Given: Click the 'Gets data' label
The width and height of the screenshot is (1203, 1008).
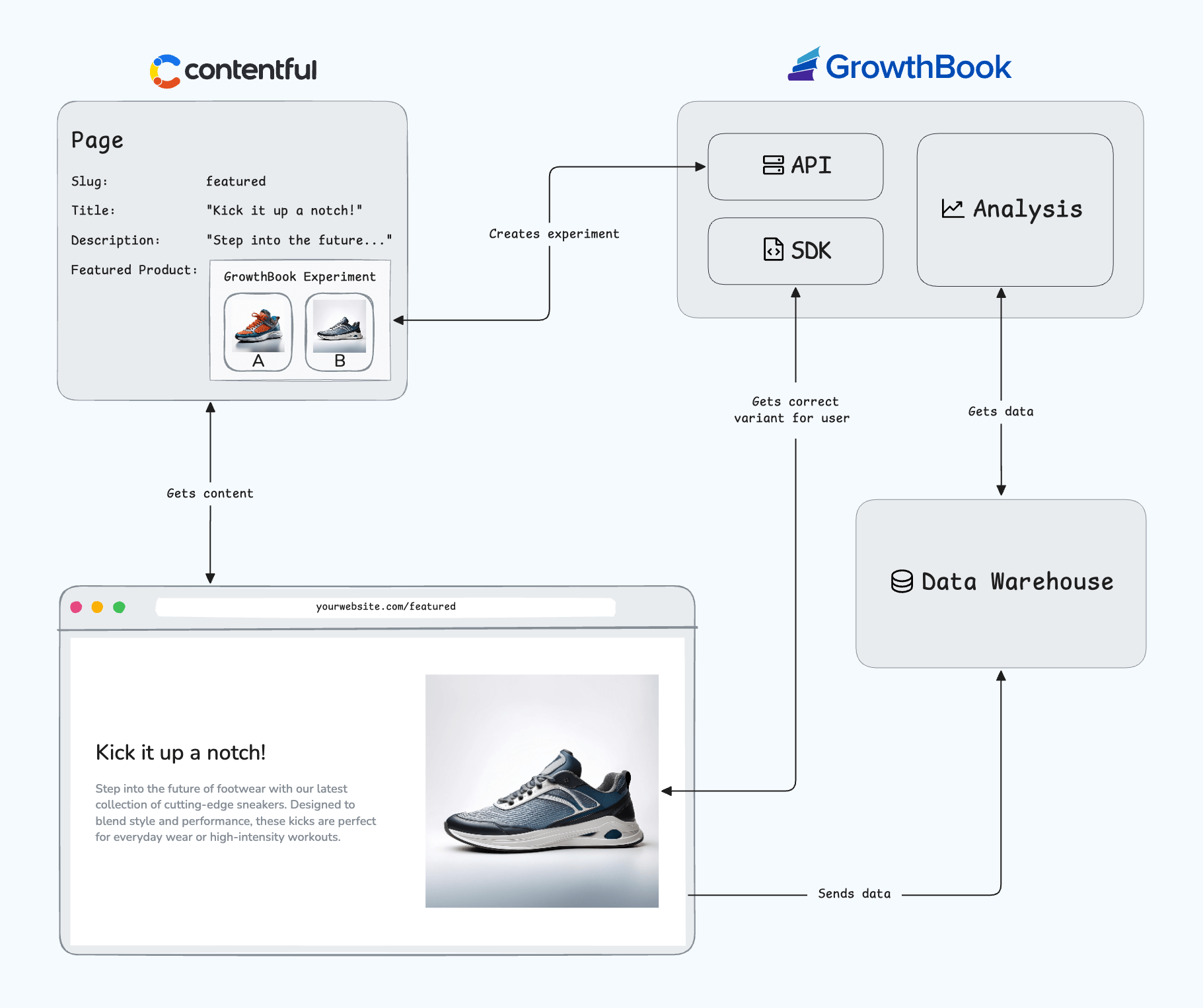Looking at the screenshot, I should tap(1001, 412).
